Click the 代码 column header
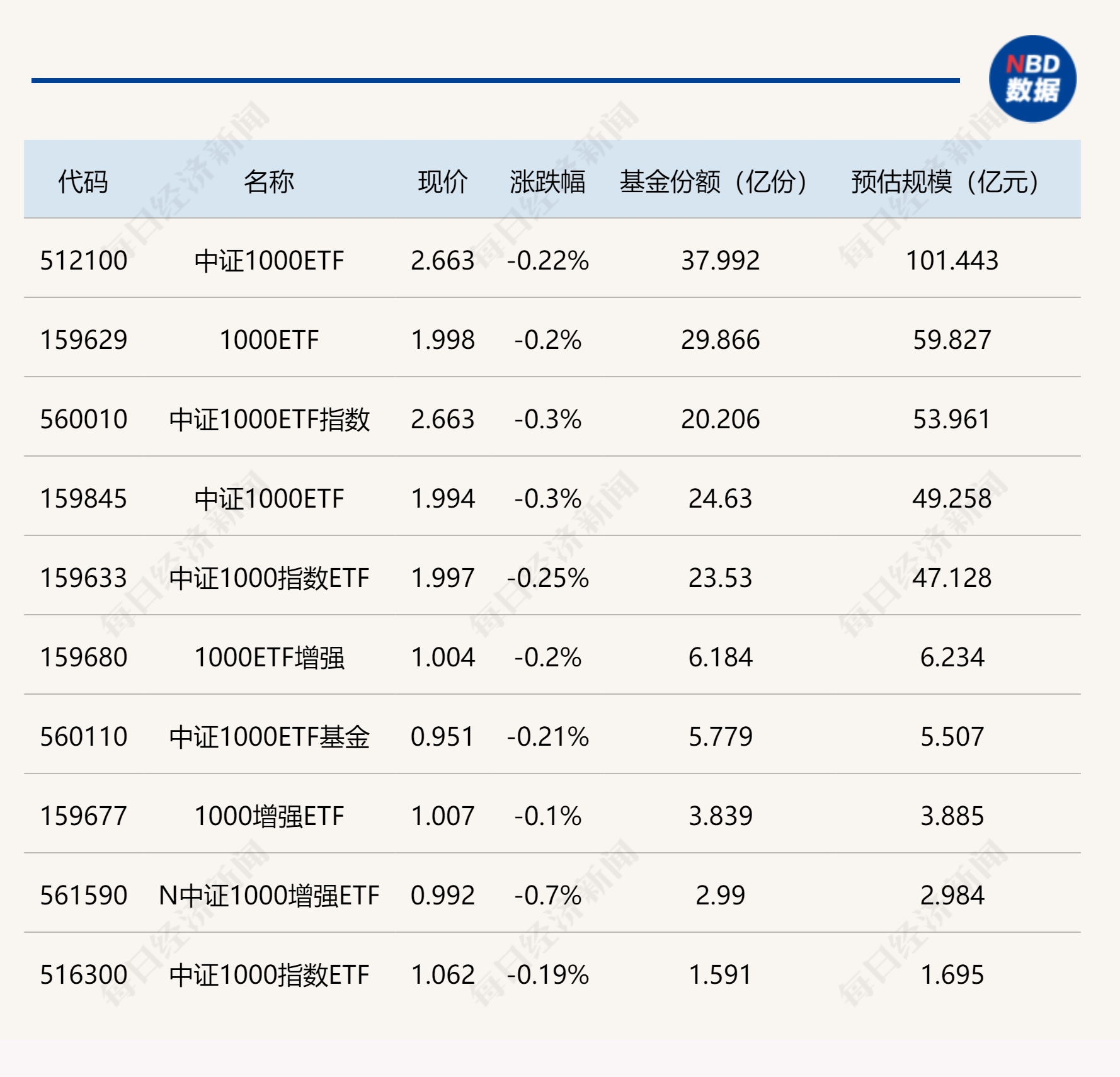 coord(83,182)
